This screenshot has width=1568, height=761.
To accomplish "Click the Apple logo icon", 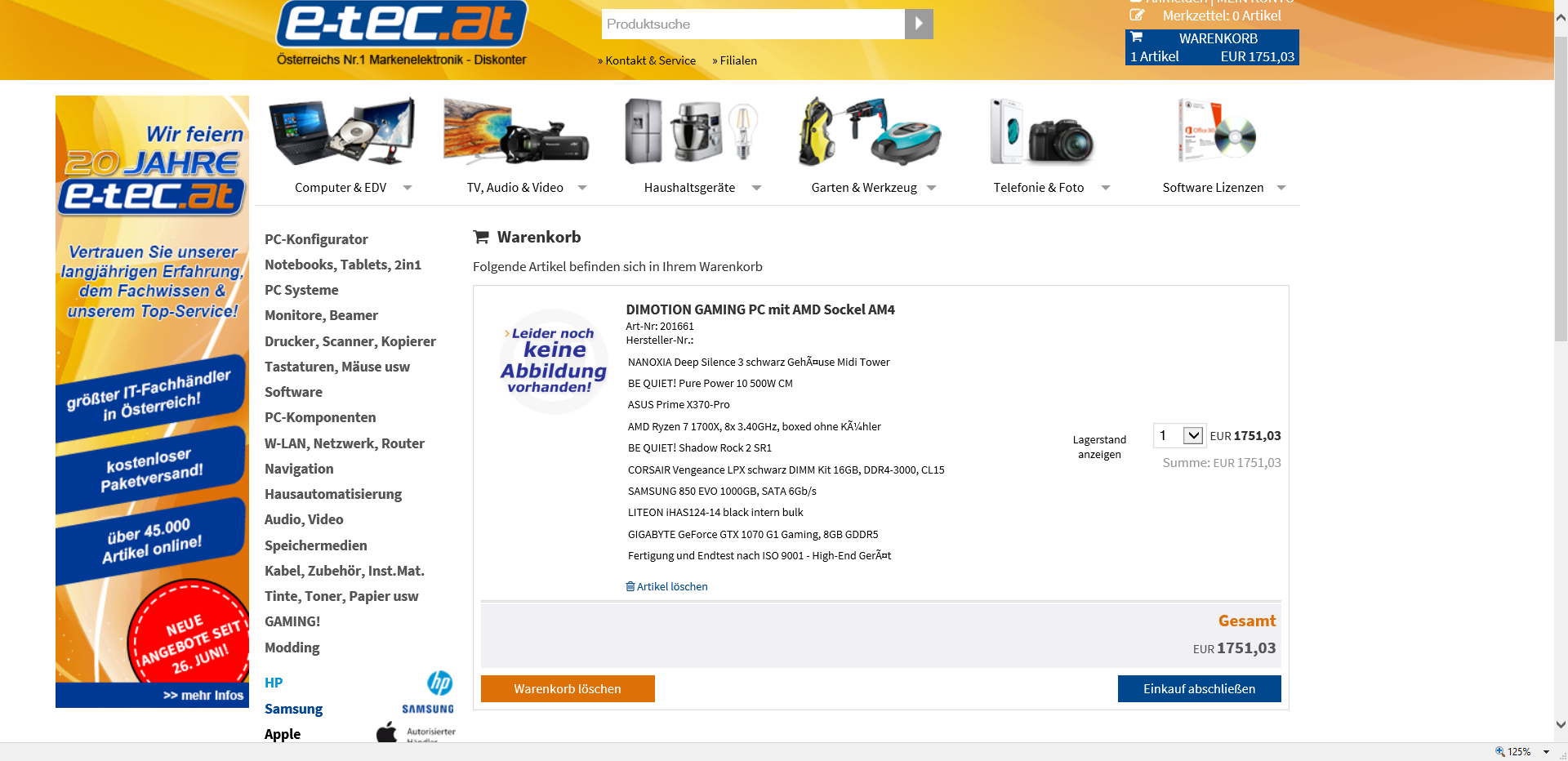I will pyautogui.click(x=387, y=732).
